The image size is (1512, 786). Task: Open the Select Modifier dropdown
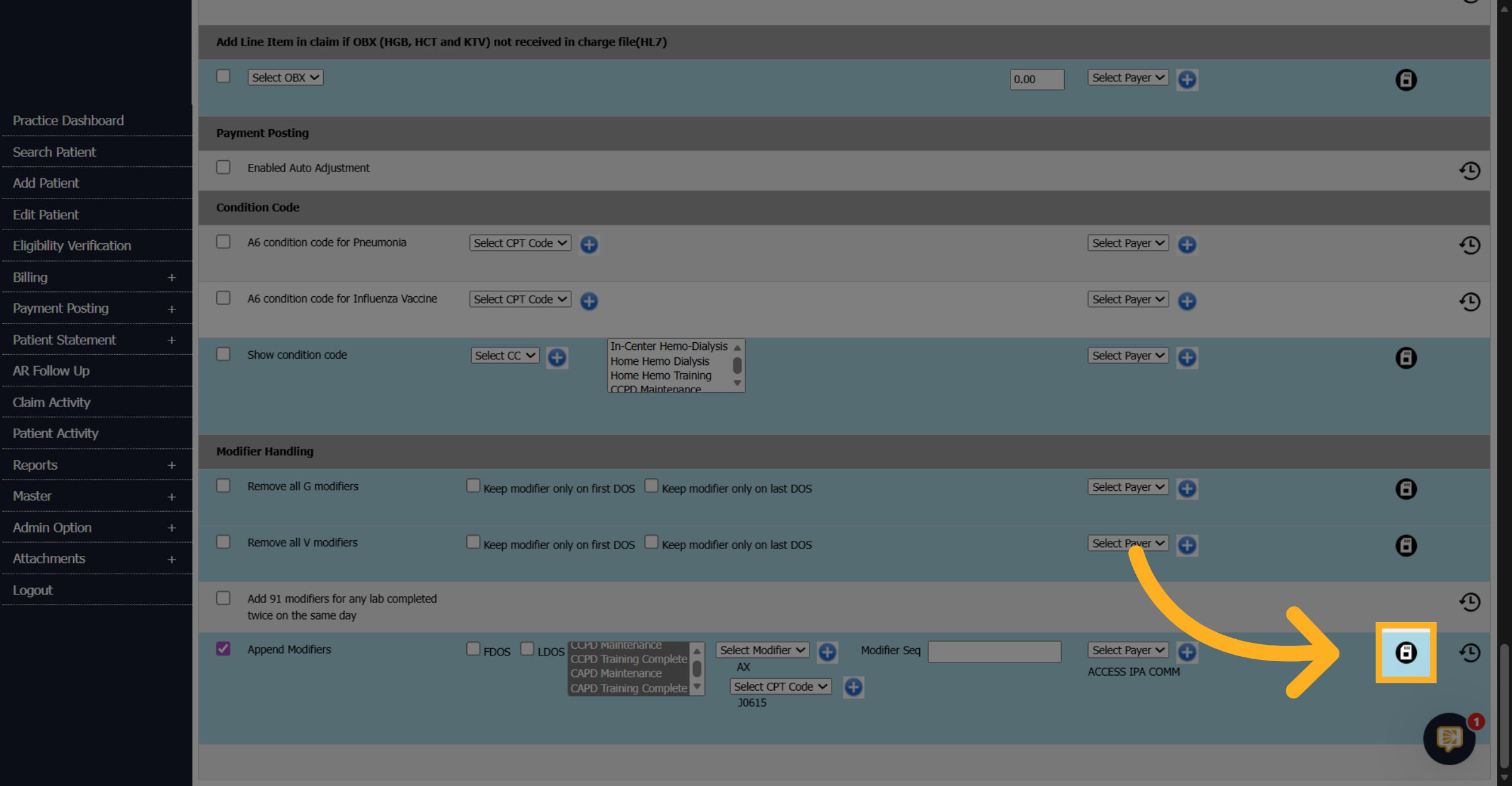pyautogui.click(x=762, y=650)
